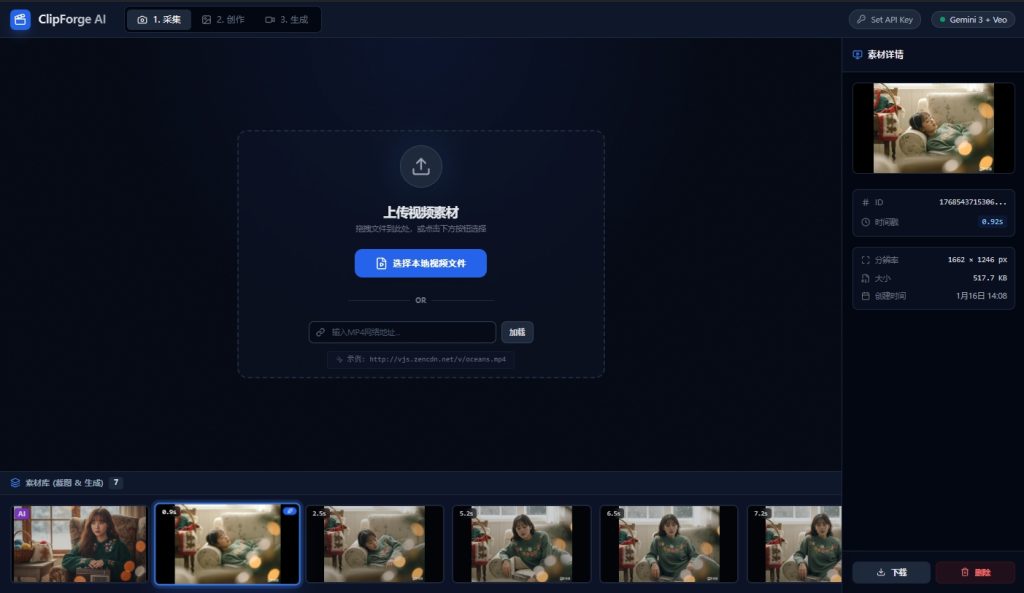The image size is (1024, 593).
Task: Click the resolution icon beside 分辨率
Action: click(x=865, y=260)
